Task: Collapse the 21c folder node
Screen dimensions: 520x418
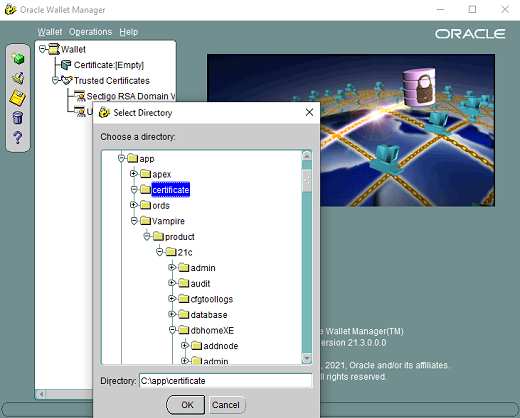Action: 160,252
